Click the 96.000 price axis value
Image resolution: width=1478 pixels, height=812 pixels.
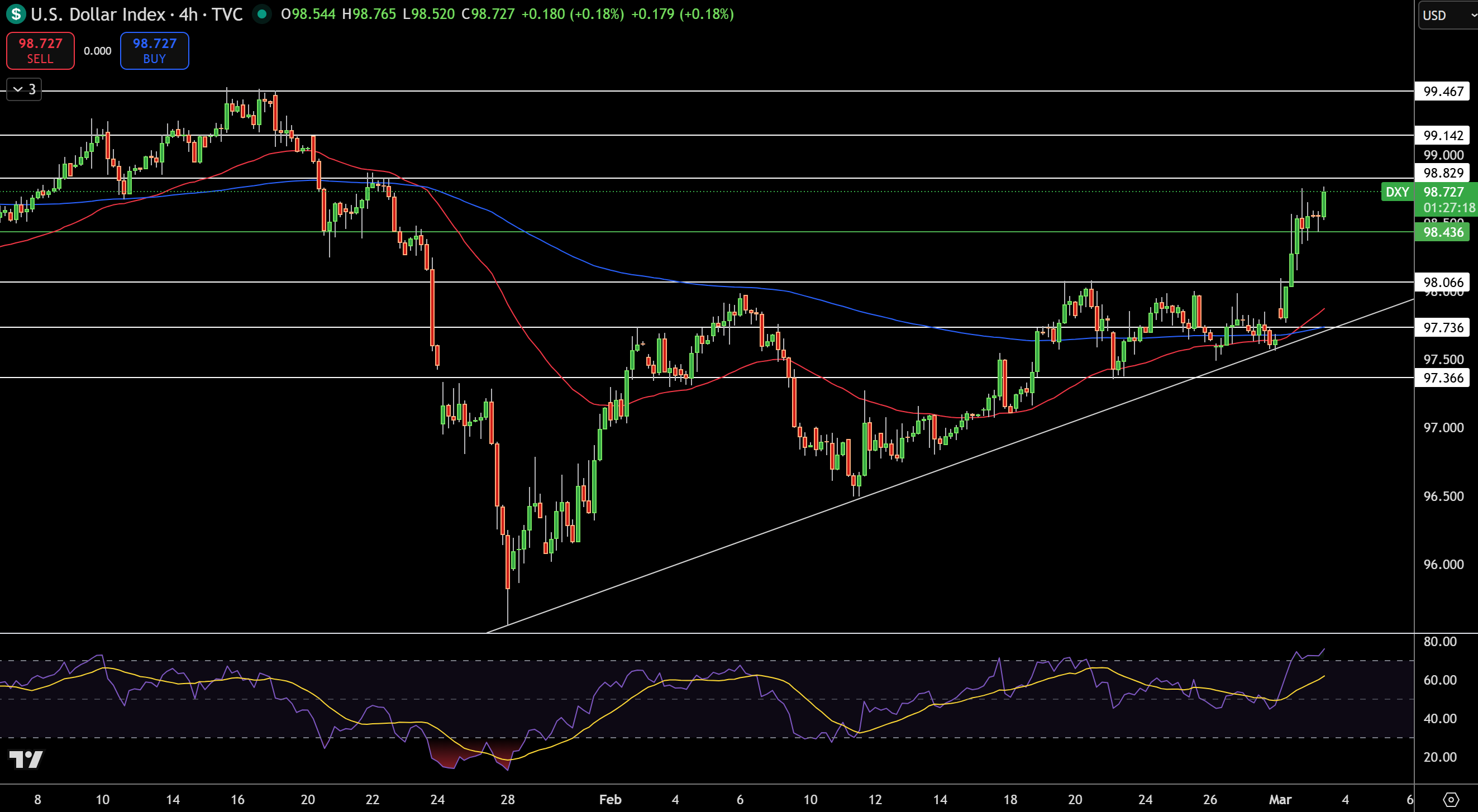[1443, 564]
